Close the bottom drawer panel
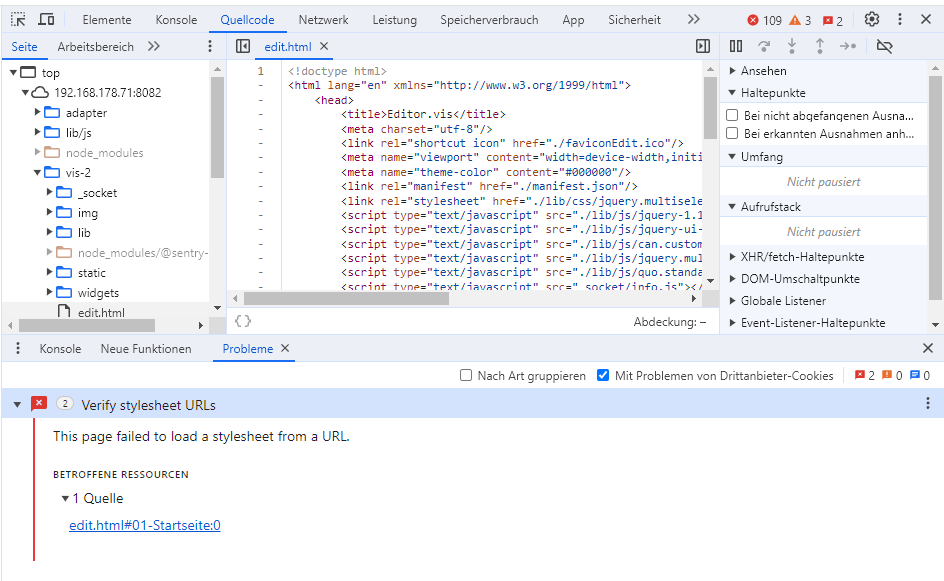The image size is (944, 581). [928, 348]
